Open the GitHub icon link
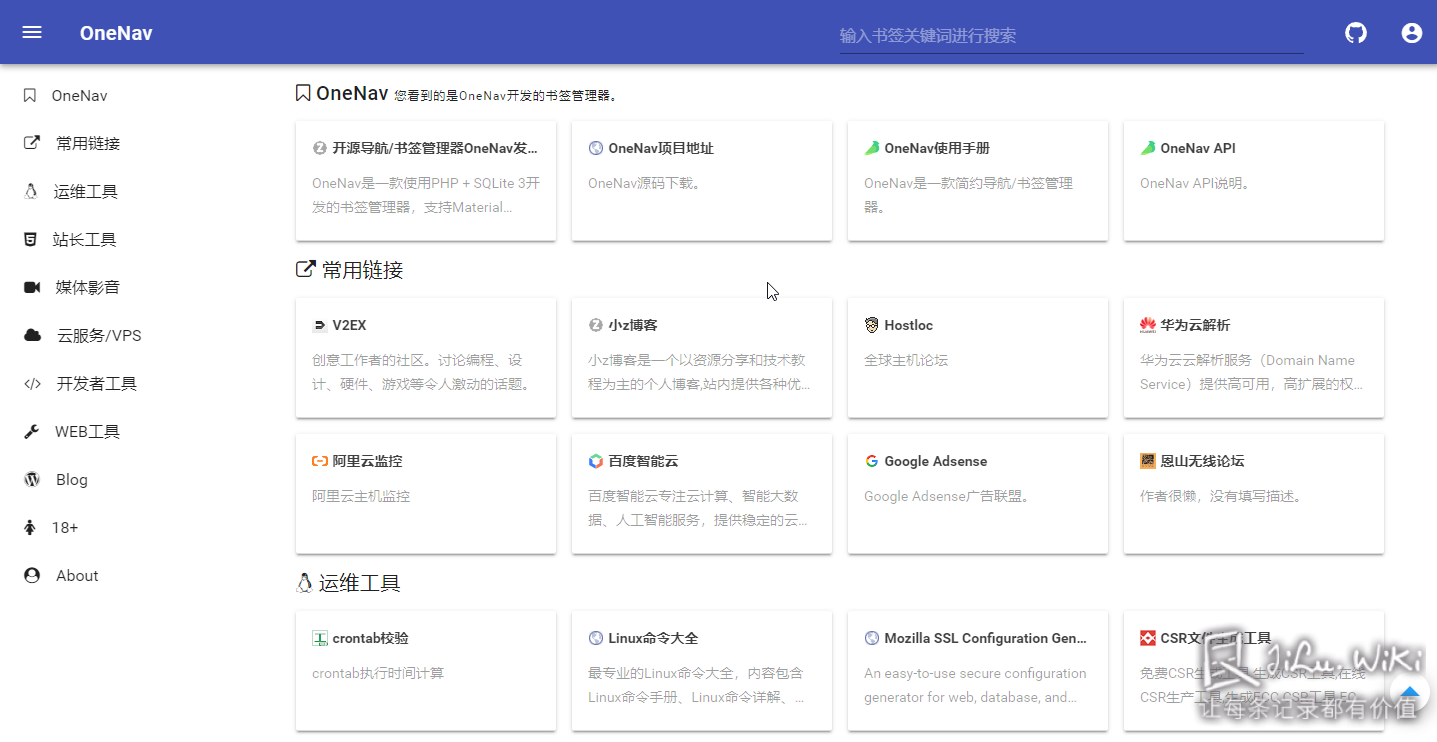This screenshot has width=1437, height=742. tap(1355, 33)
